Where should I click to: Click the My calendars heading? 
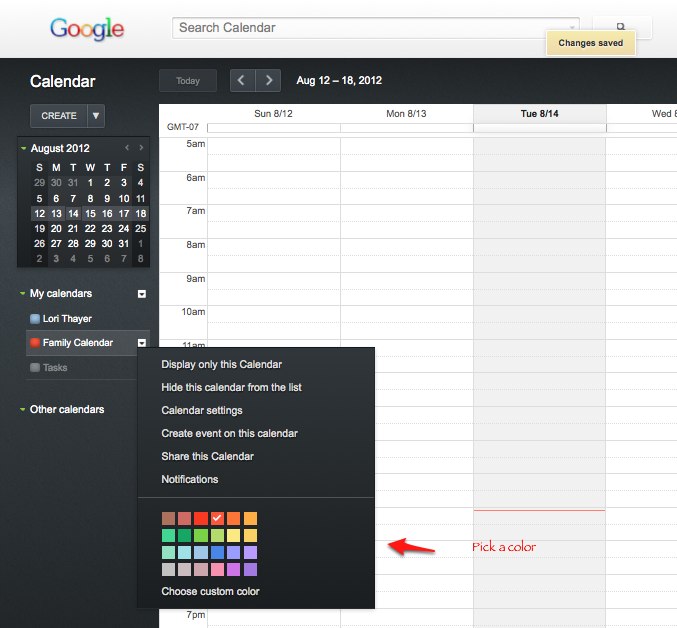(61, 293)
